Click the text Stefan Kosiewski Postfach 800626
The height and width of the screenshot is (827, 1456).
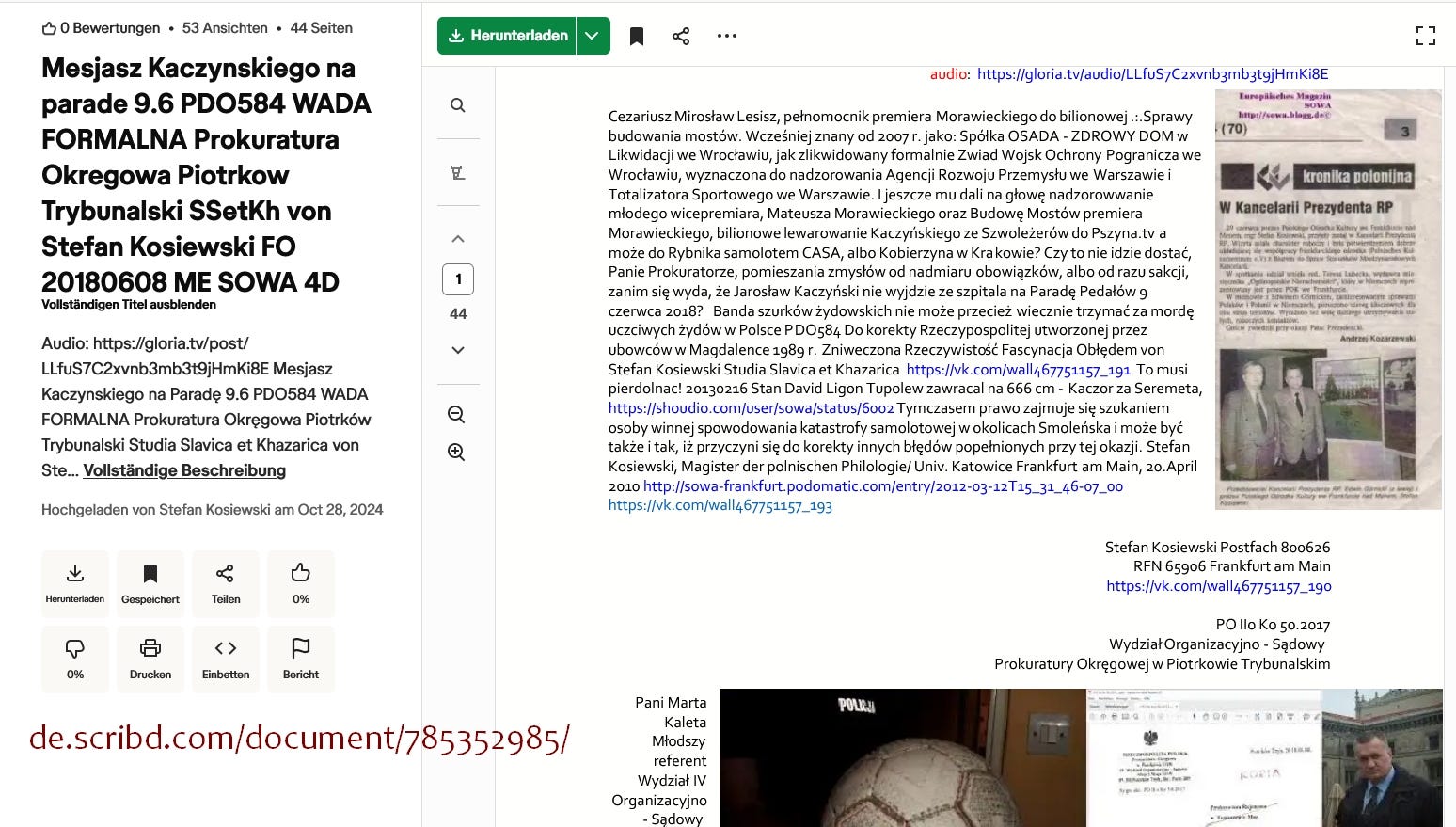1217,548
